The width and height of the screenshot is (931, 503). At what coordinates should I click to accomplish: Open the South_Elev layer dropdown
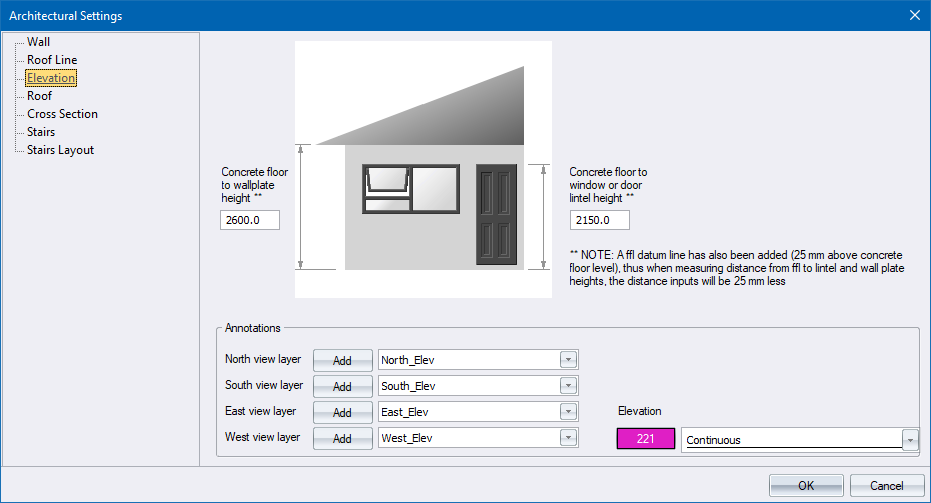[568, 386]
